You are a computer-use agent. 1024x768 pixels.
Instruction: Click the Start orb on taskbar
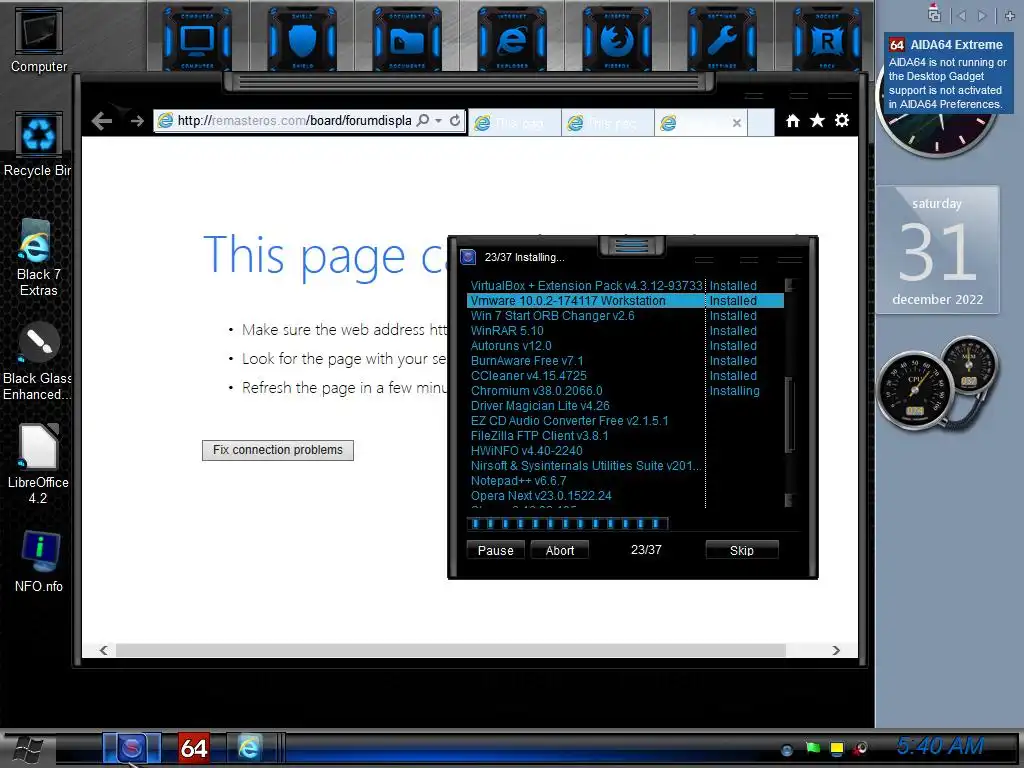(x=27, y=750)
